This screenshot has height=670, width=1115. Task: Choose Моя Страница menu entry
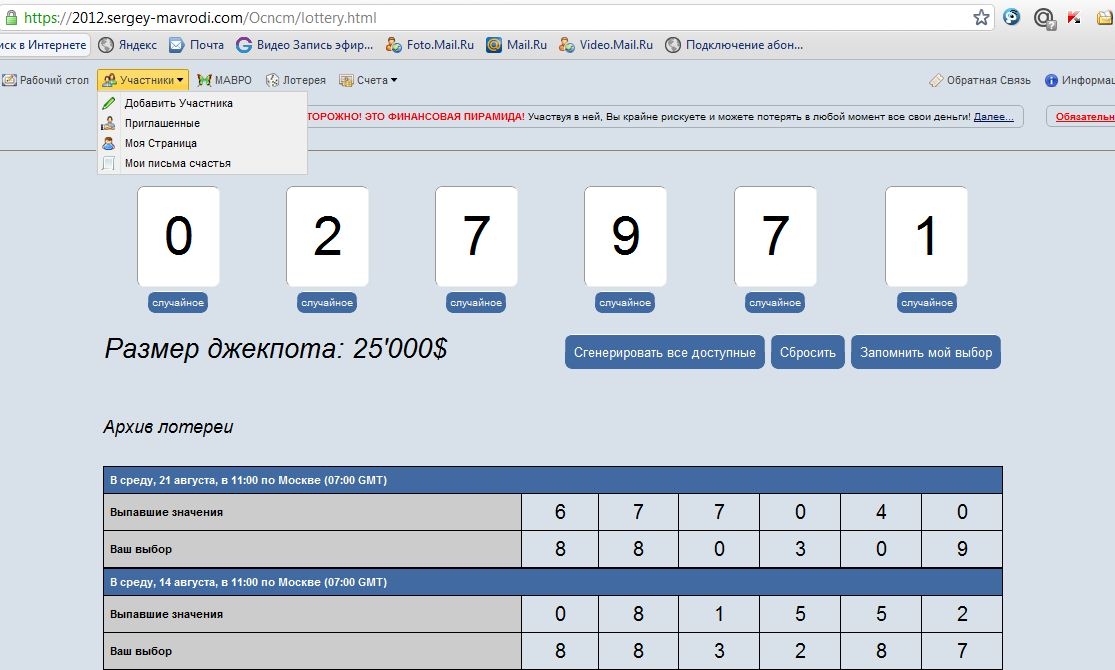click(x=160, y=143)
